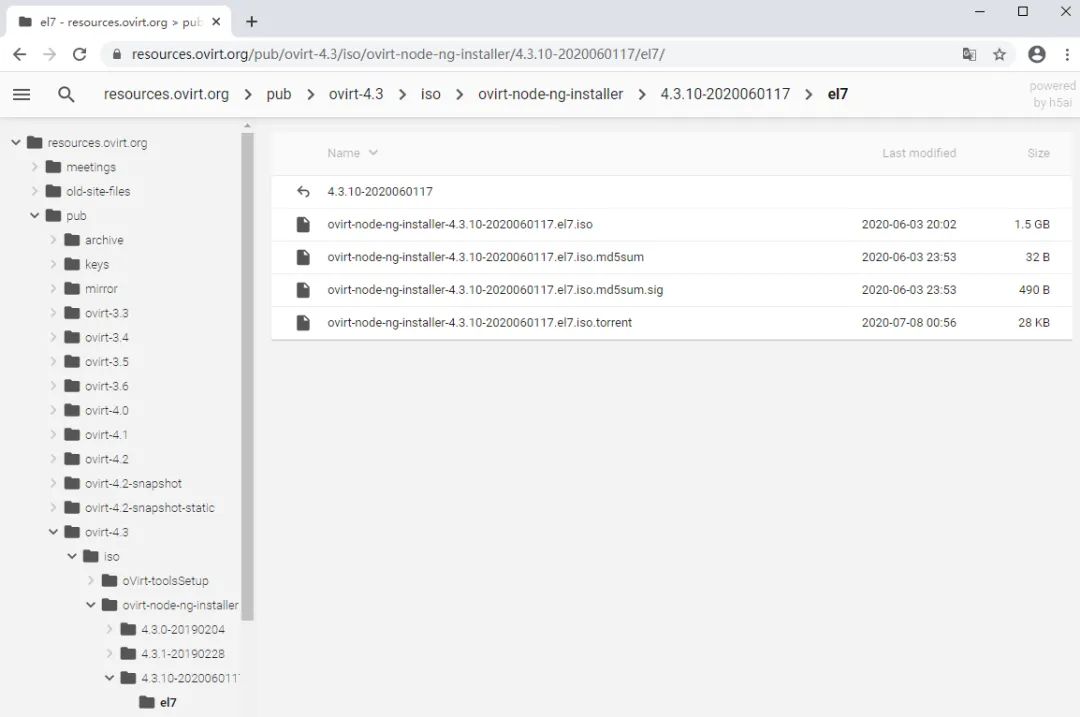Reload the current page

[79, 55]
